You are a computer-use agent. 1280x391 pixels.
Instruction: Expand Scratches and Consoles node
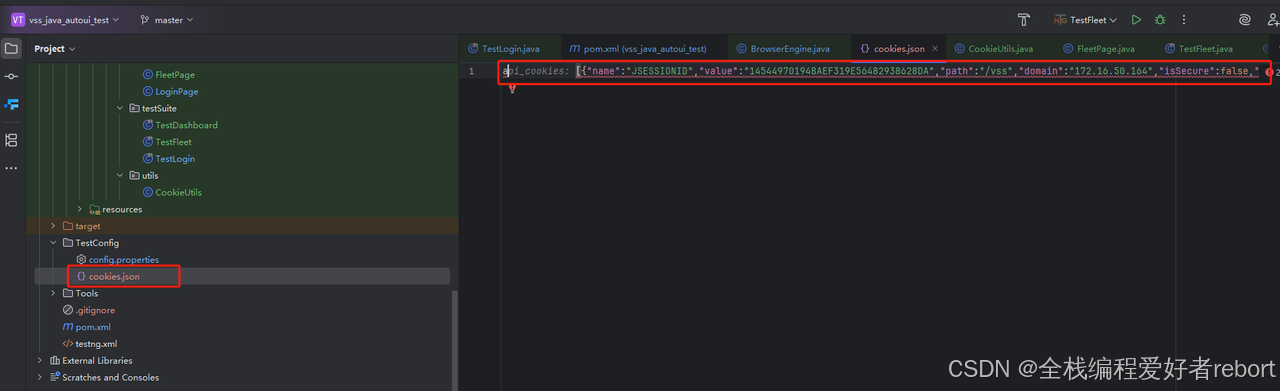click(40, 377)
